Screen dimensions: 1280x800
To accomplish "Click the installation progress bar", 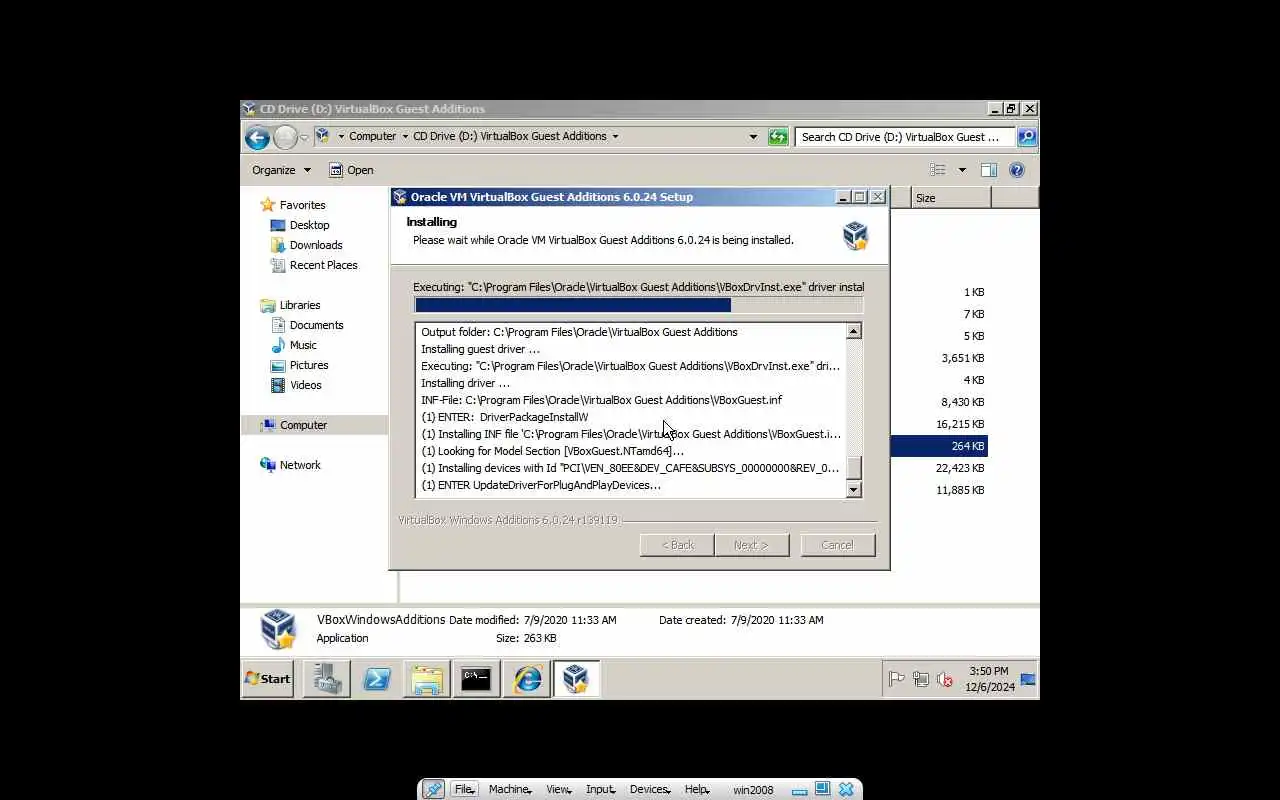I will click(638, 305).
